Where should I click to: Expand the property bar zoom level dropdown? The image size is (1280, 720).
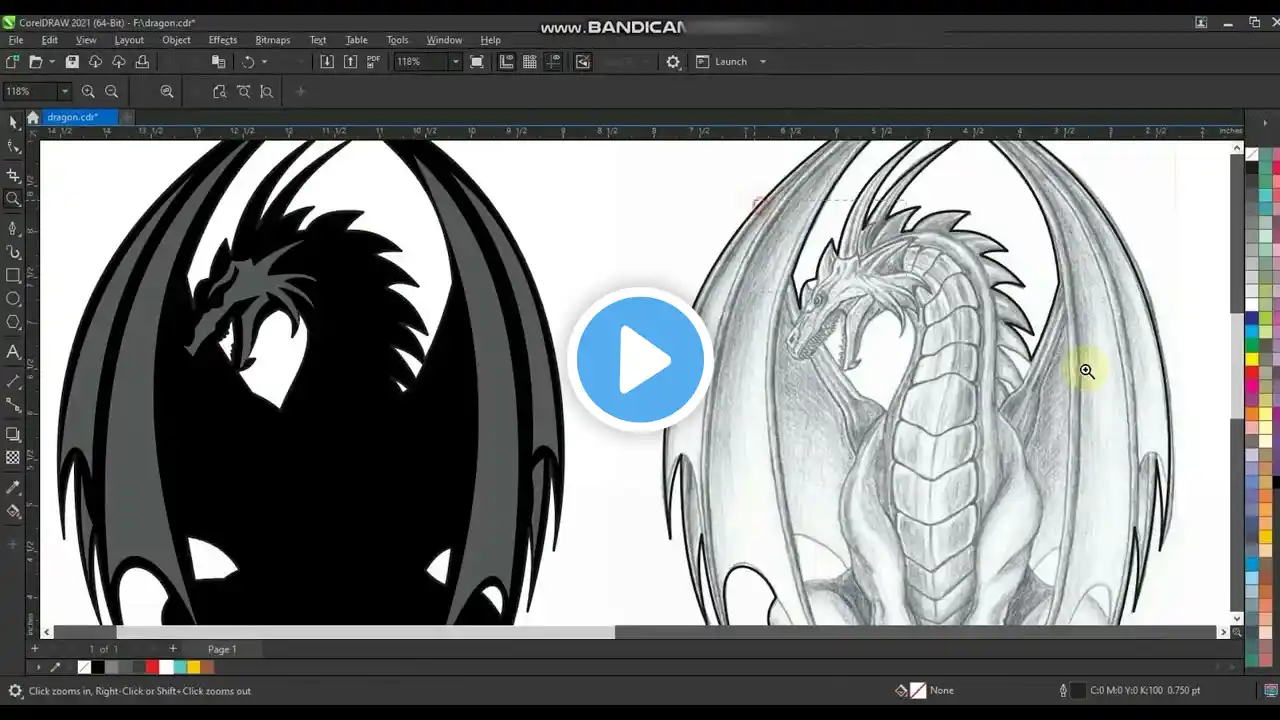pyautogui.click(x=65, y=91)
